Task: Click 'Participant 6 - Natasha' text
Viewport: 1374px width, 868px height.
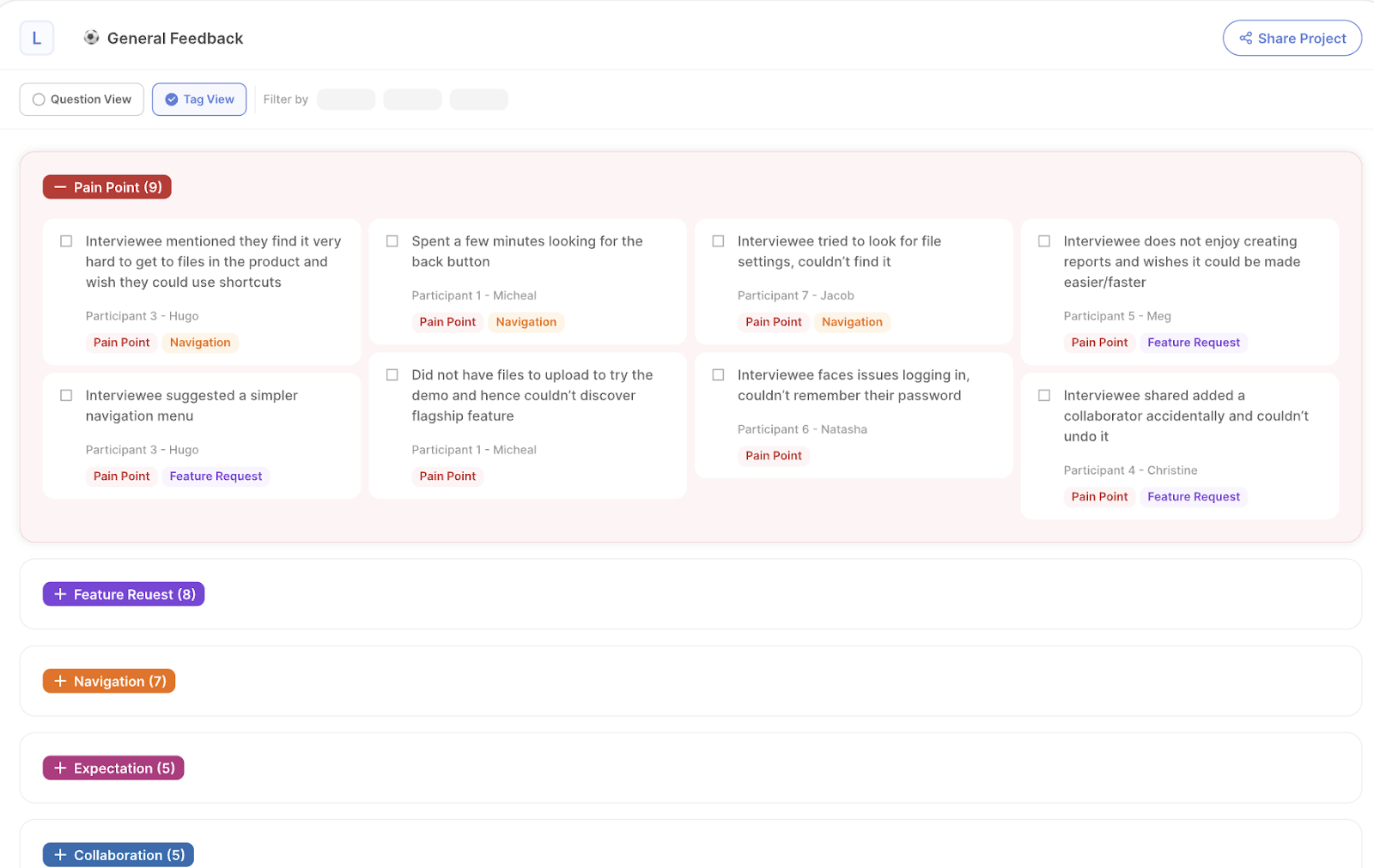Action: (x=802, y=429)
